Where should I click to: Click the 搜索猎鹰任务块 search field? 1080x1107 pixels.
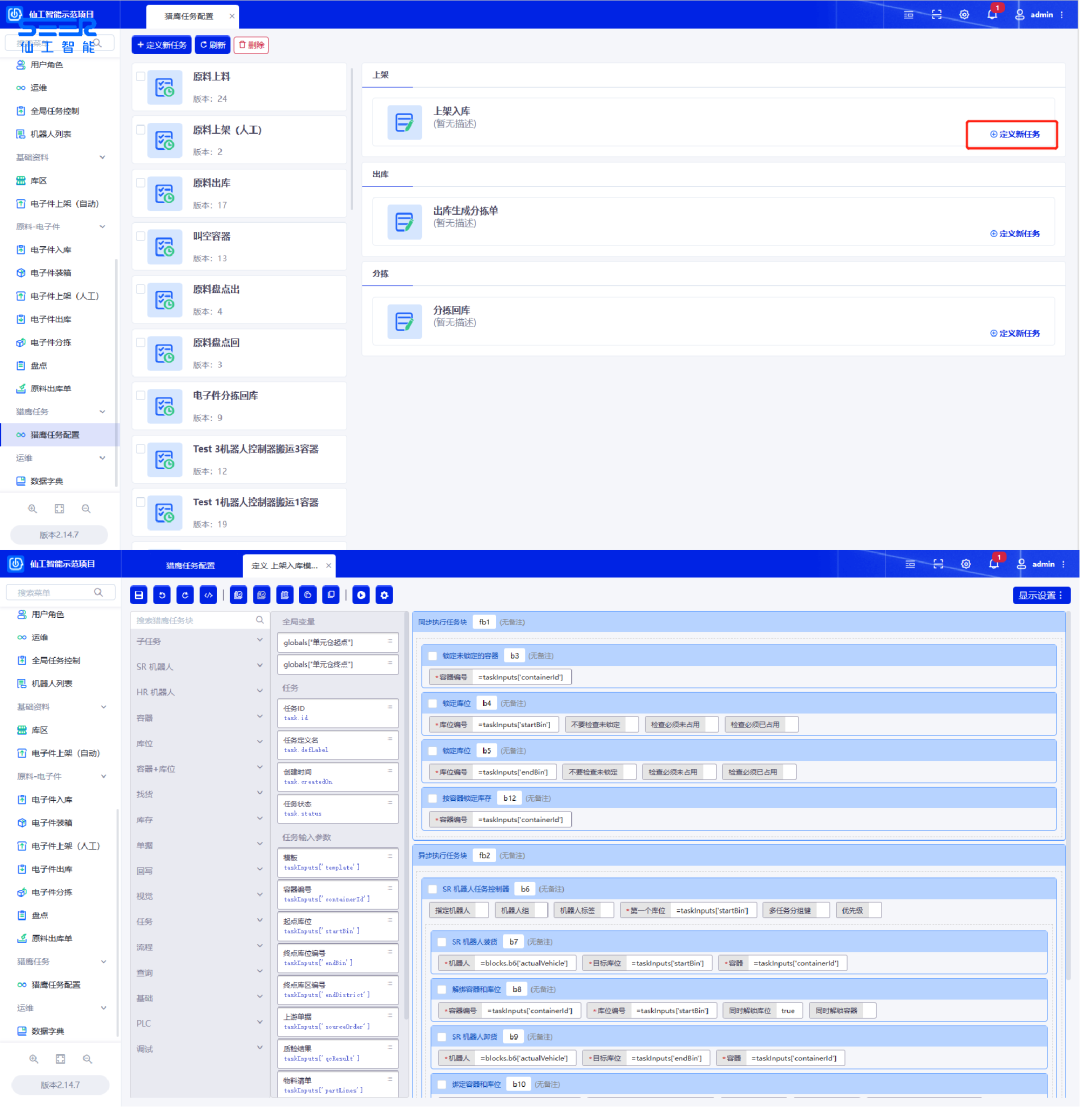[194, 620]
